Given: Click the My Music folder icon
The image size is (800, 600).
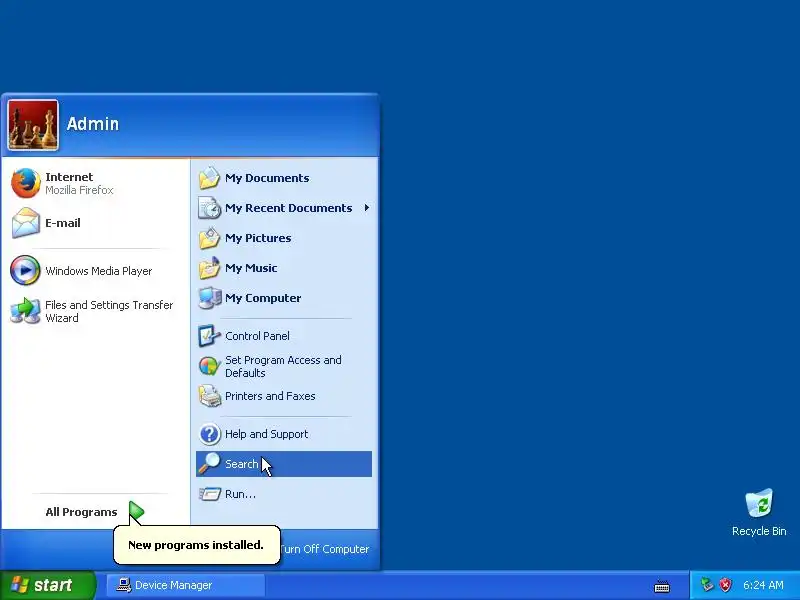Looking at the screenshot, I should (x=209, y=268).
